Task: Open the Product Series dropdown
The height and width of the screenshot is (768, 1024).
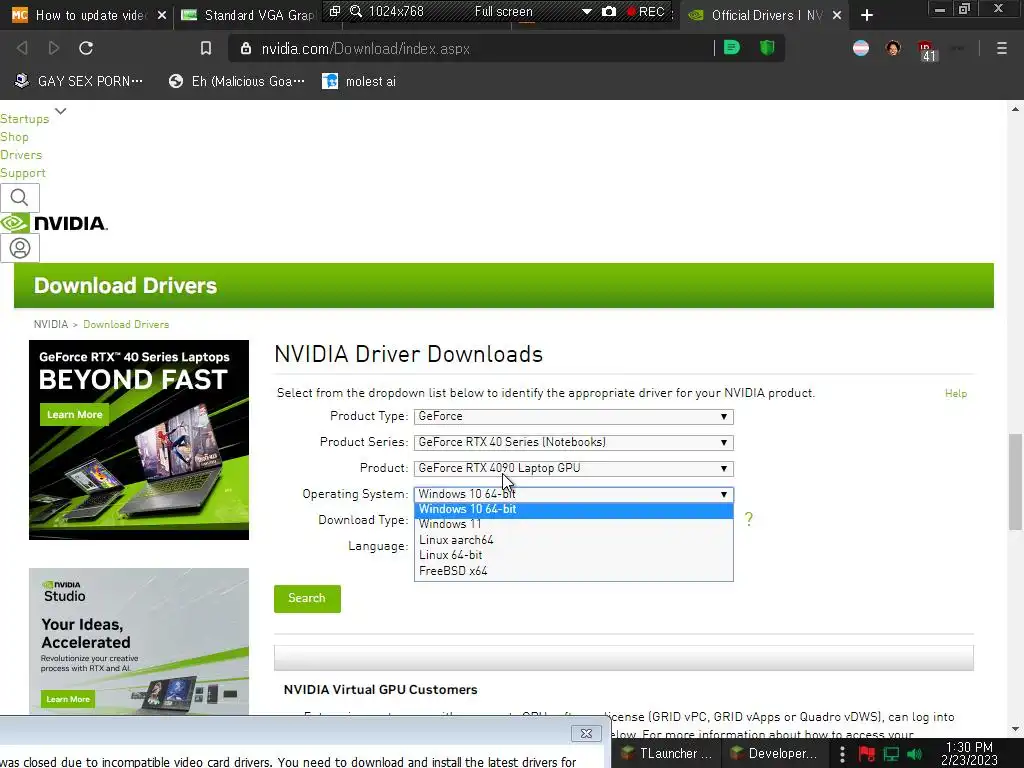Action: click(573, 442)
